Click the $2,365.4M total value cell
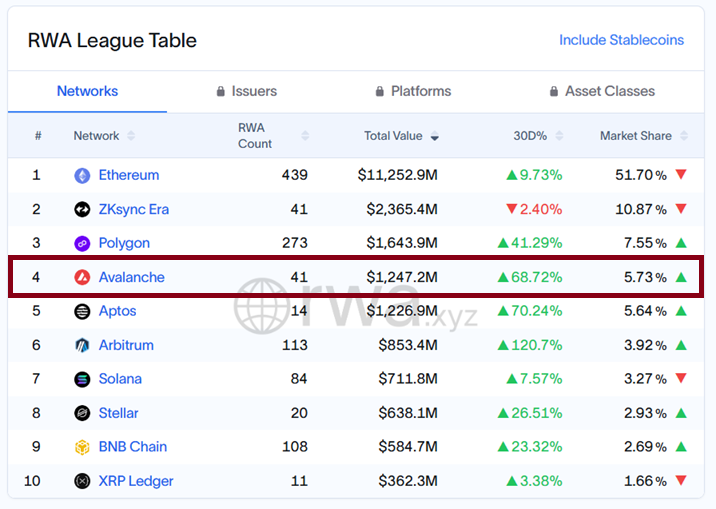 [x=402, y=210]
